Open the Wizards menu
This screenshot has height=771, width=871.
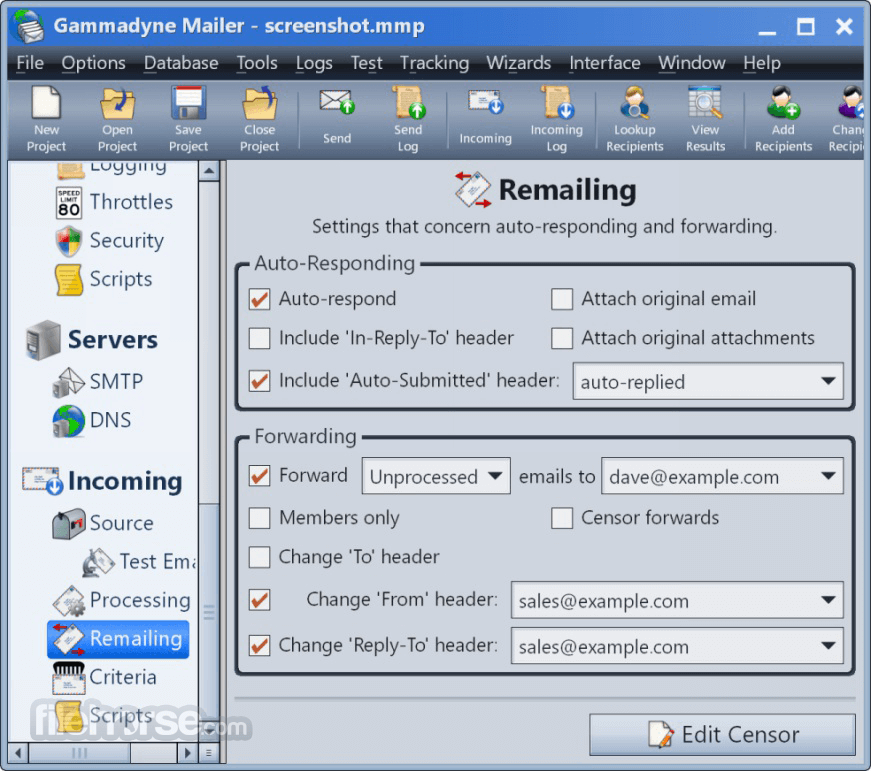[x=519, y=63]
